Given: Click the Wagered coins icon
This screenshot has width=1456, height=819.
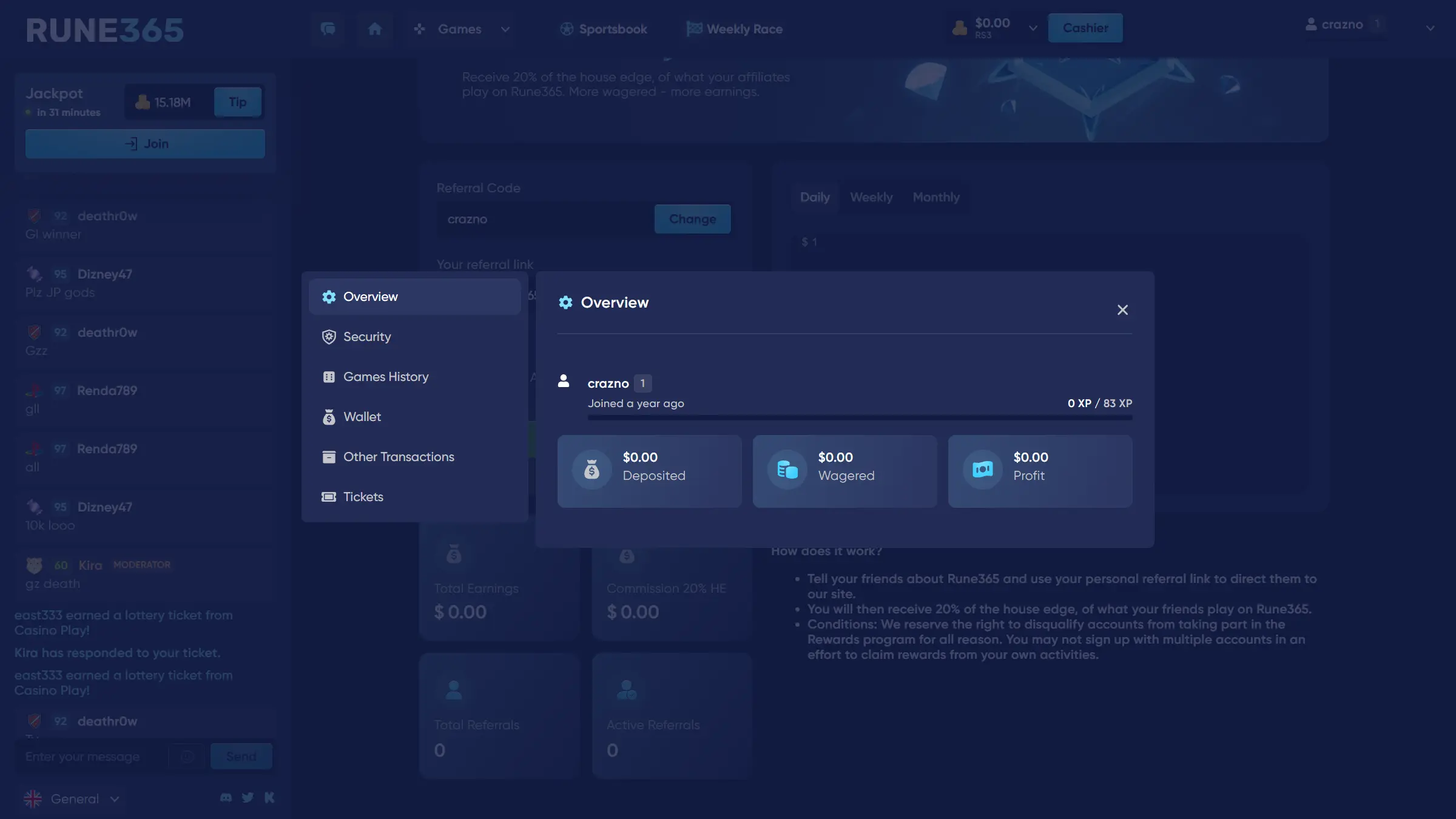Looking at the screenshot, I should pos(787,470).
